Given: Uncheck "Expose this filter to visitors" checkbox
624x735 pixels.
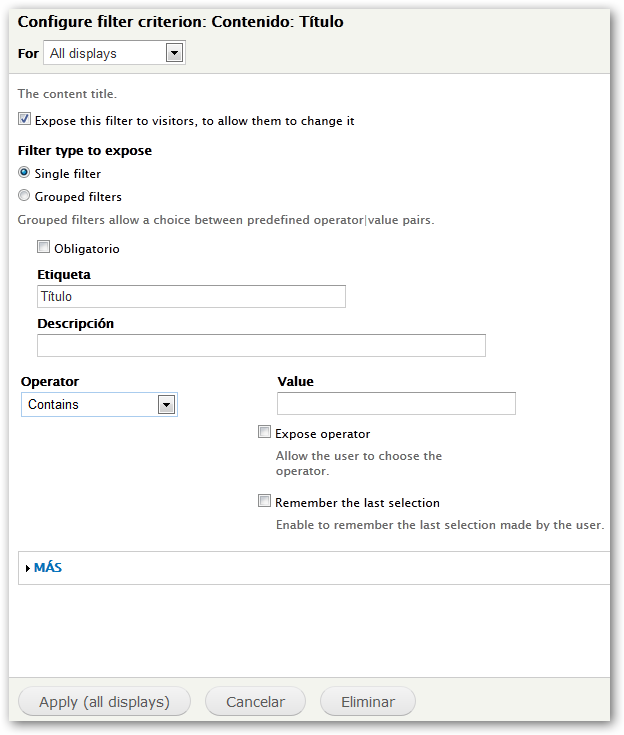Looking at the screenshot, I should pyautogui.click(x=25, y=120).
